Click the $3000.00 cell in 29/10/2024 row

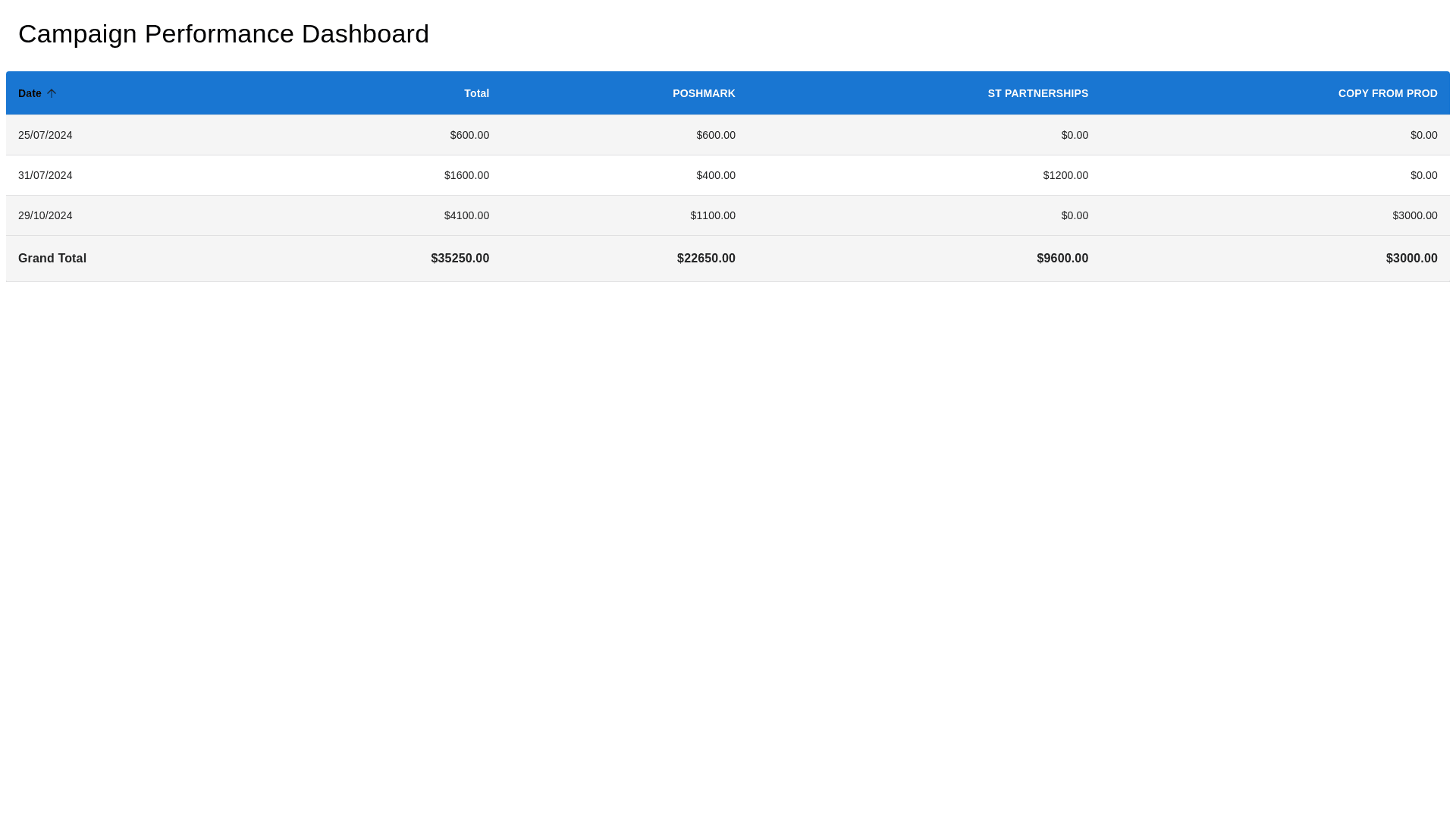[1414, 215]
